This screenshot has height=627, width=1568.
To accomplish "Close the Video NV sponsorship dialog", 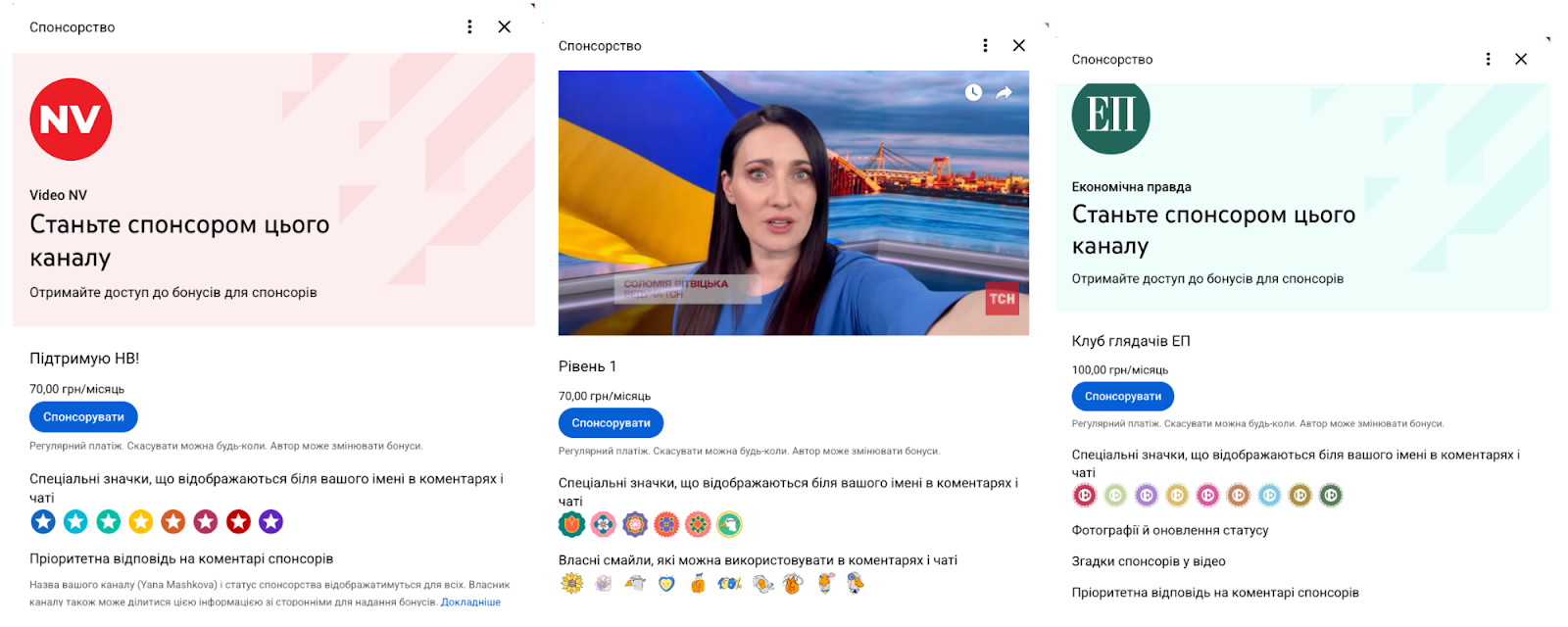I will 504,27.
